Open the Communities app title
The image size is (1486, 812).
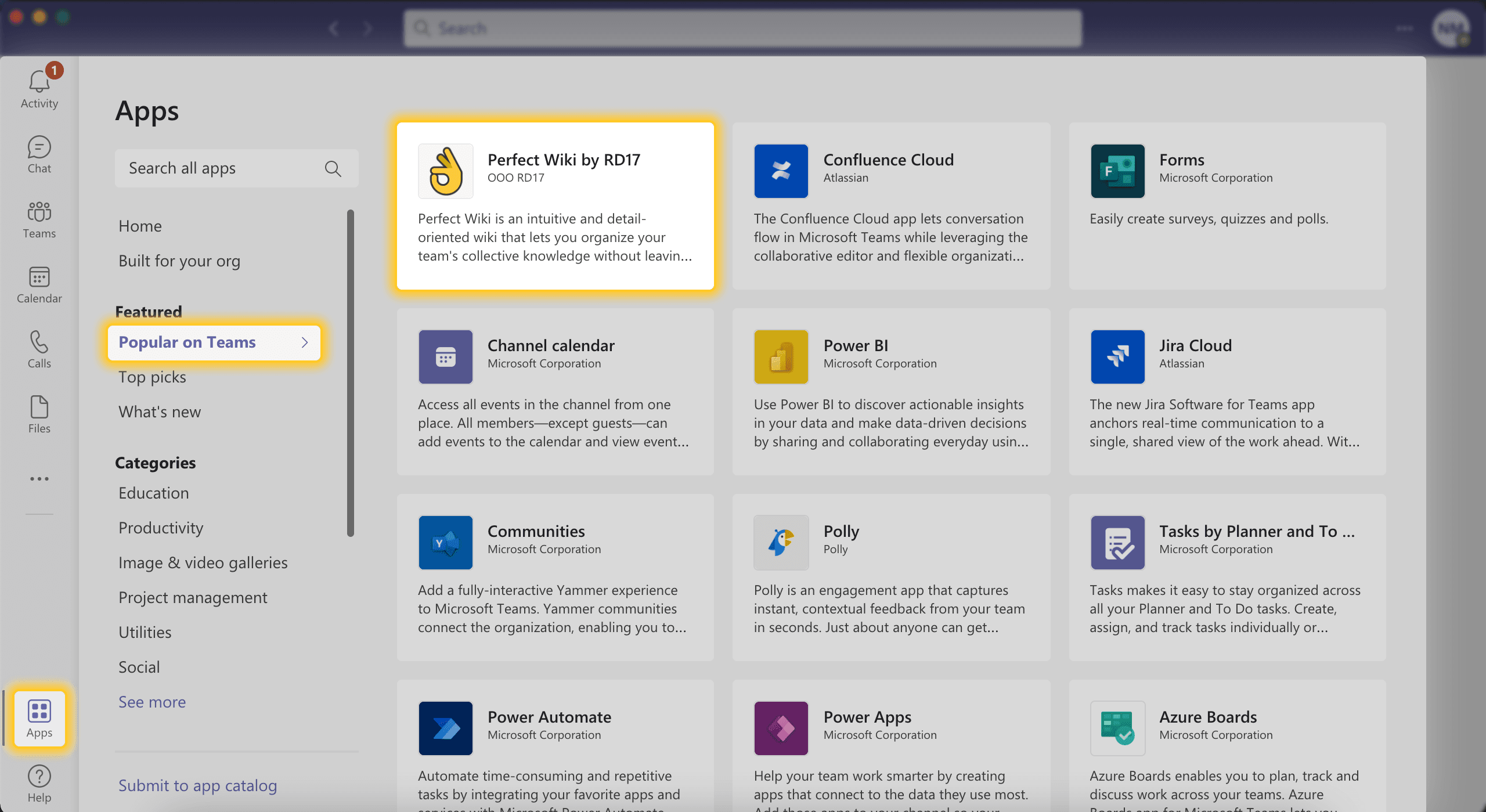[x=536, y=531]
